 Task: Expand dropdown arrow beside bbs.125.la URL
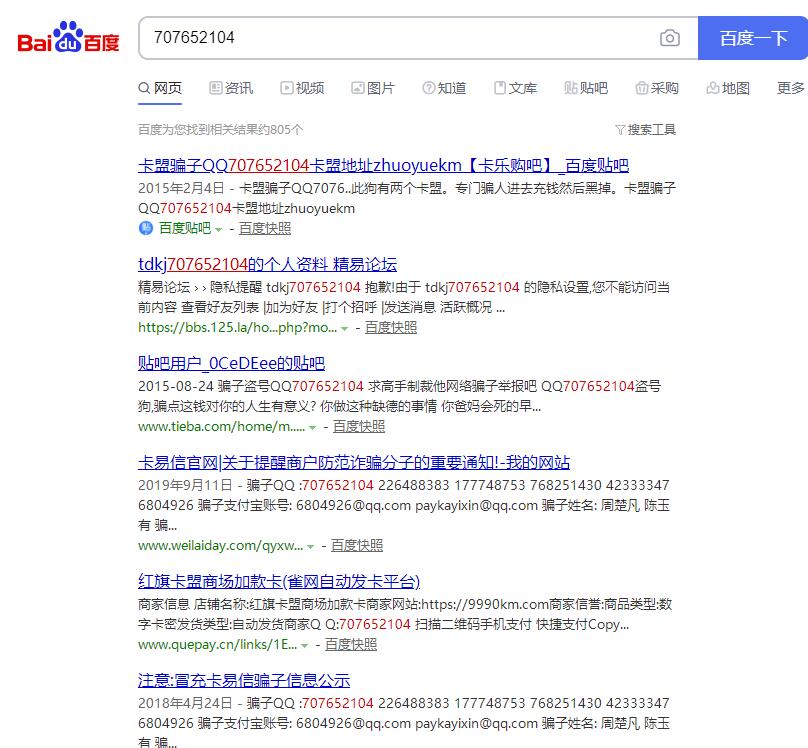344,329
